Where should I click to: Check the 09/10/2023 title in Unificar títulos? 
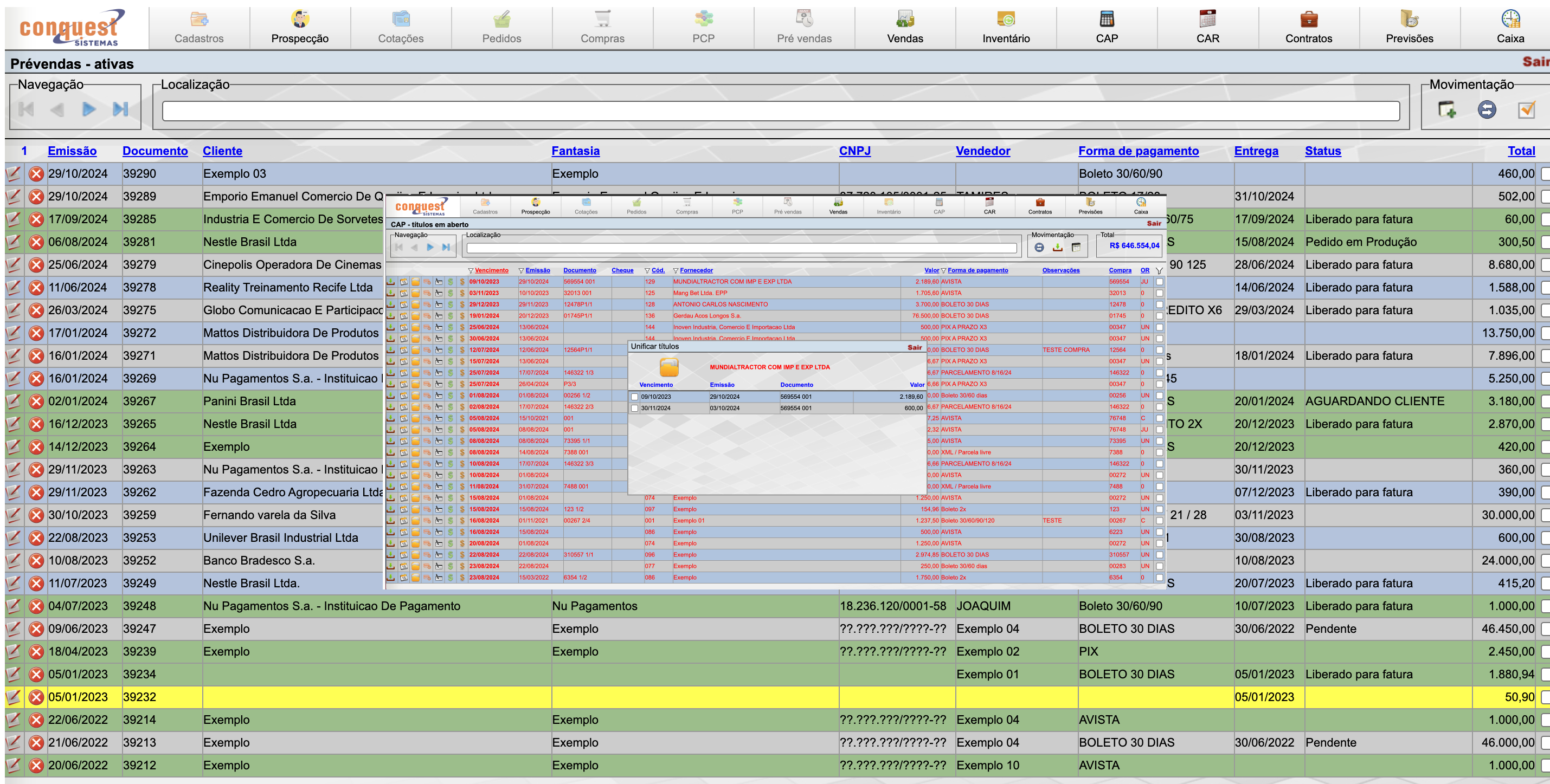click(634, 397)
